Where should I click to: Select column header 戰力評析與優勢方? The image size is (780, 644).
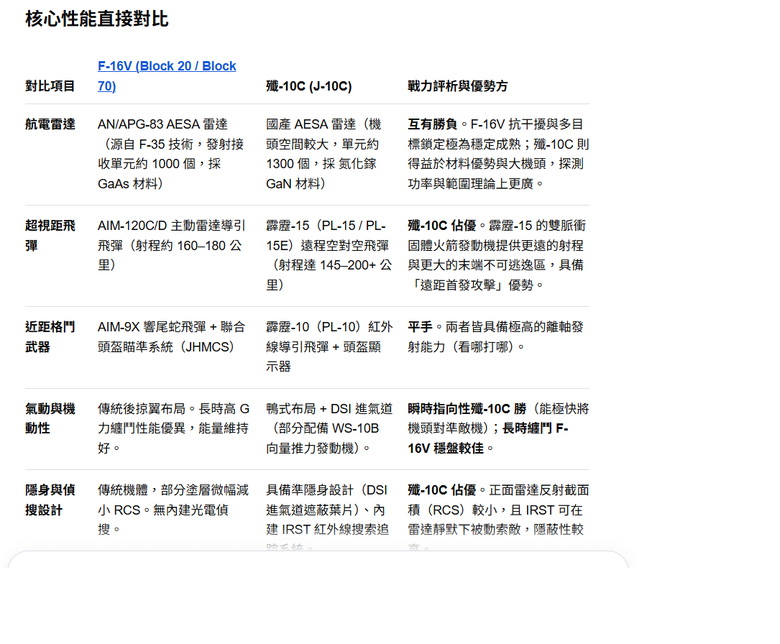[458, 86]
